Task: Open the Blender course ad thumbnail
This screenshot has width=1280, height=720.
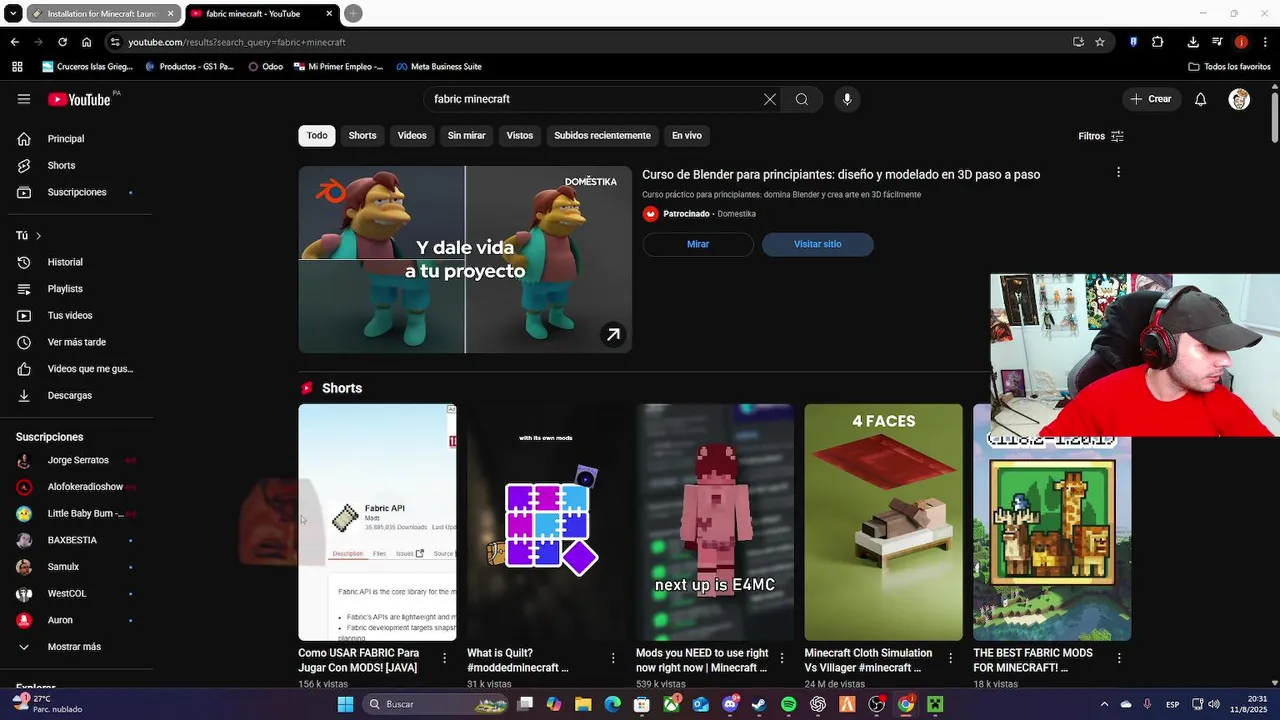Action: (465, 260)
